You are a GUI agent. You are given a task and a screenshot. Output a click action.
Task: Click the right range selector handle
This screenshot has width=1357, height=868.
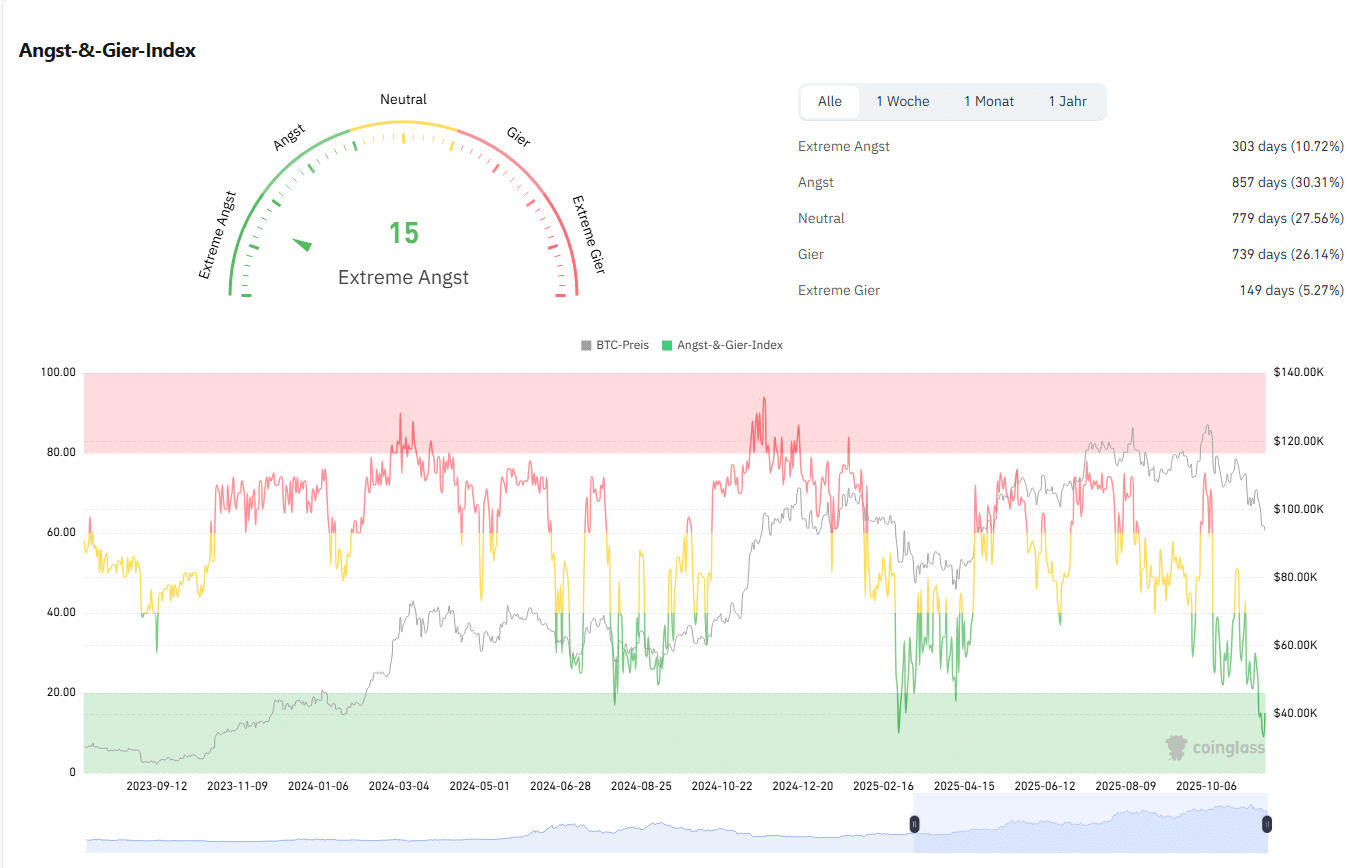tap(1266, 823)
